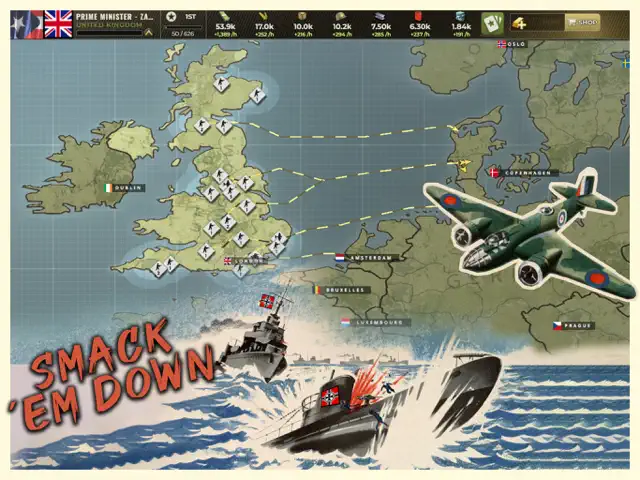
Task: Expand the Prime Minister profile chevron
Action: [149, 32]
